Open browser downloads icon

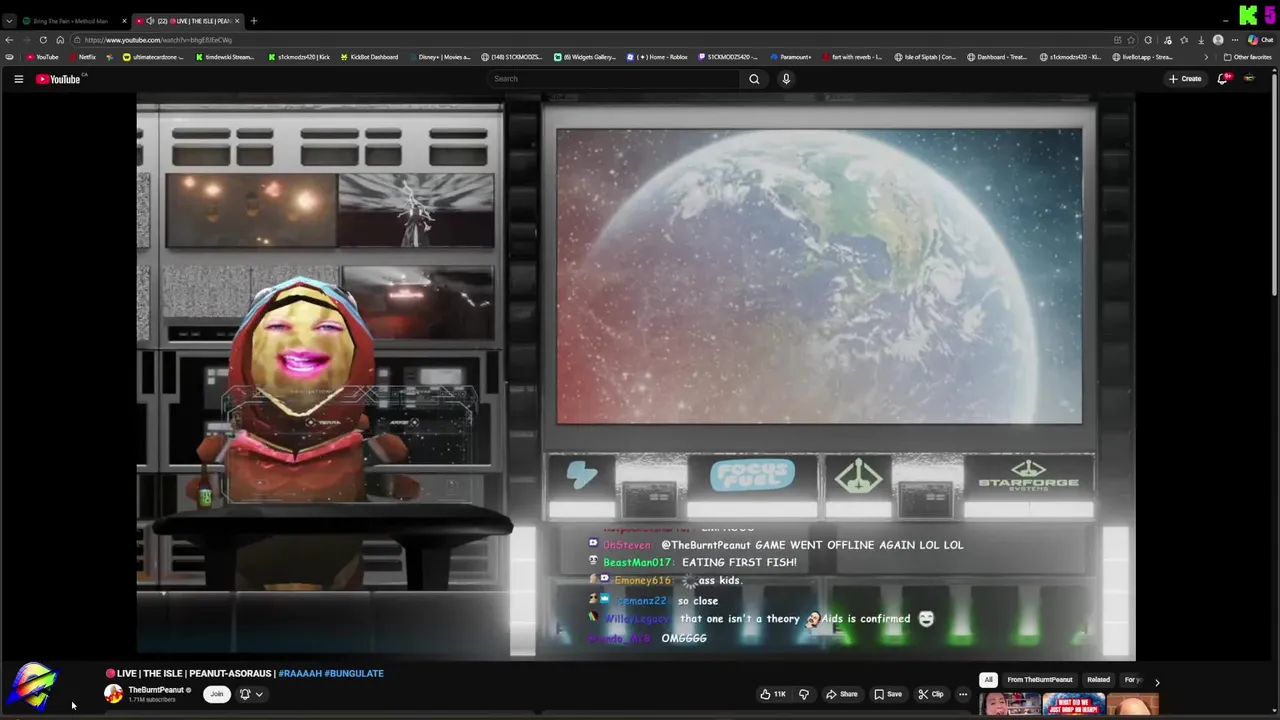point(1201,40)
